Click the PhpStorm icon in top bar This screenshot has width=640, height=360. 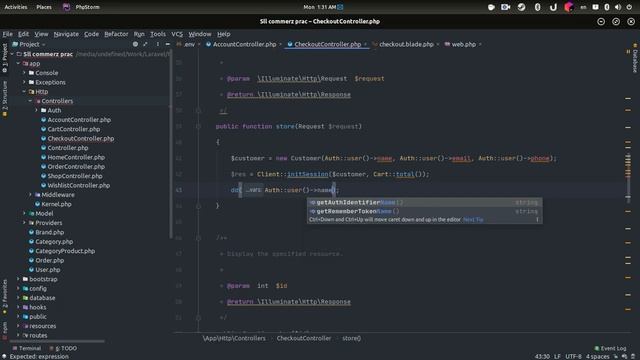(x=66, y=7)
